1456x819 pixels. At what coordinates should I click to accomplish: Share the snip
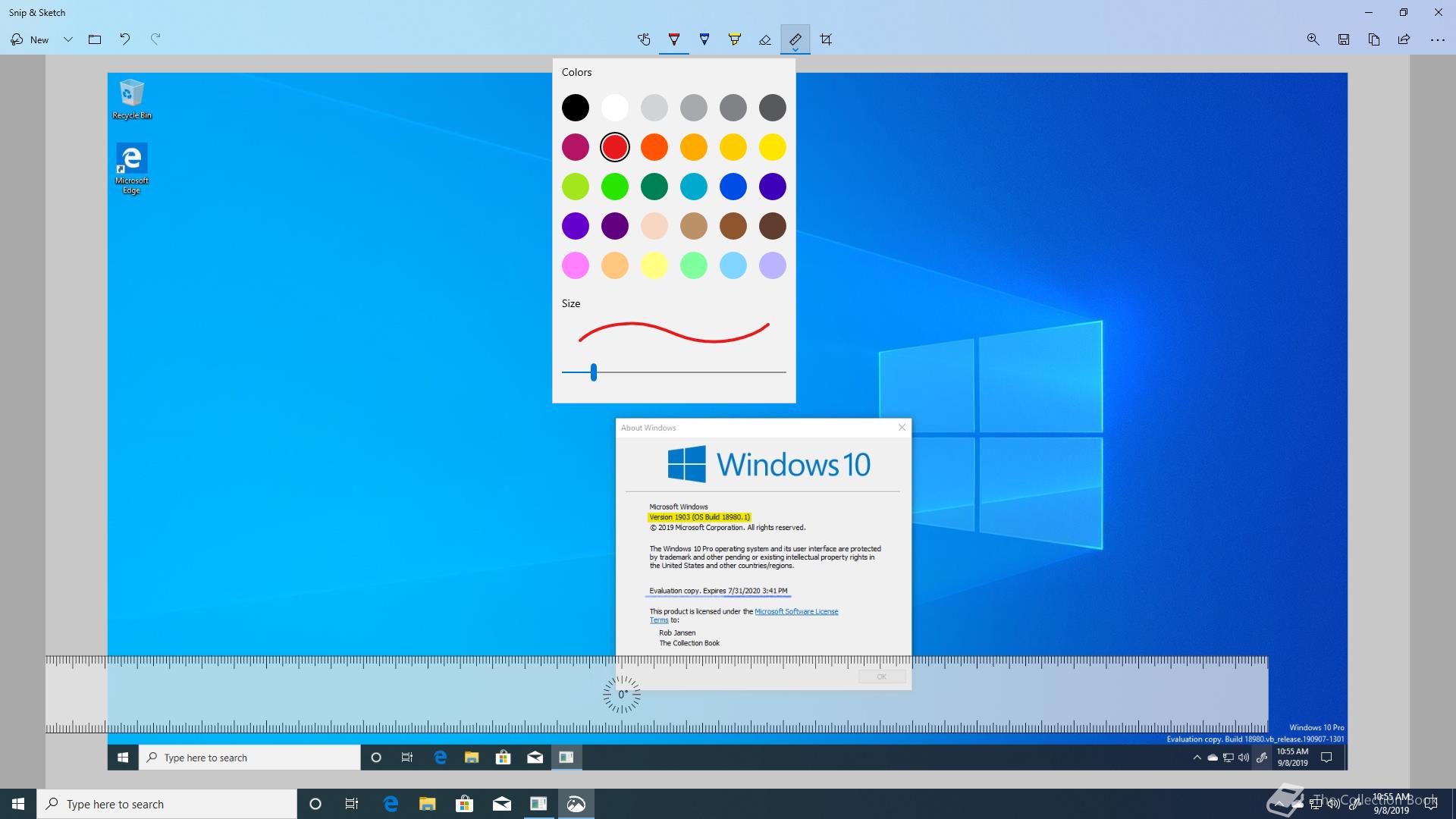click(1404, 39)
